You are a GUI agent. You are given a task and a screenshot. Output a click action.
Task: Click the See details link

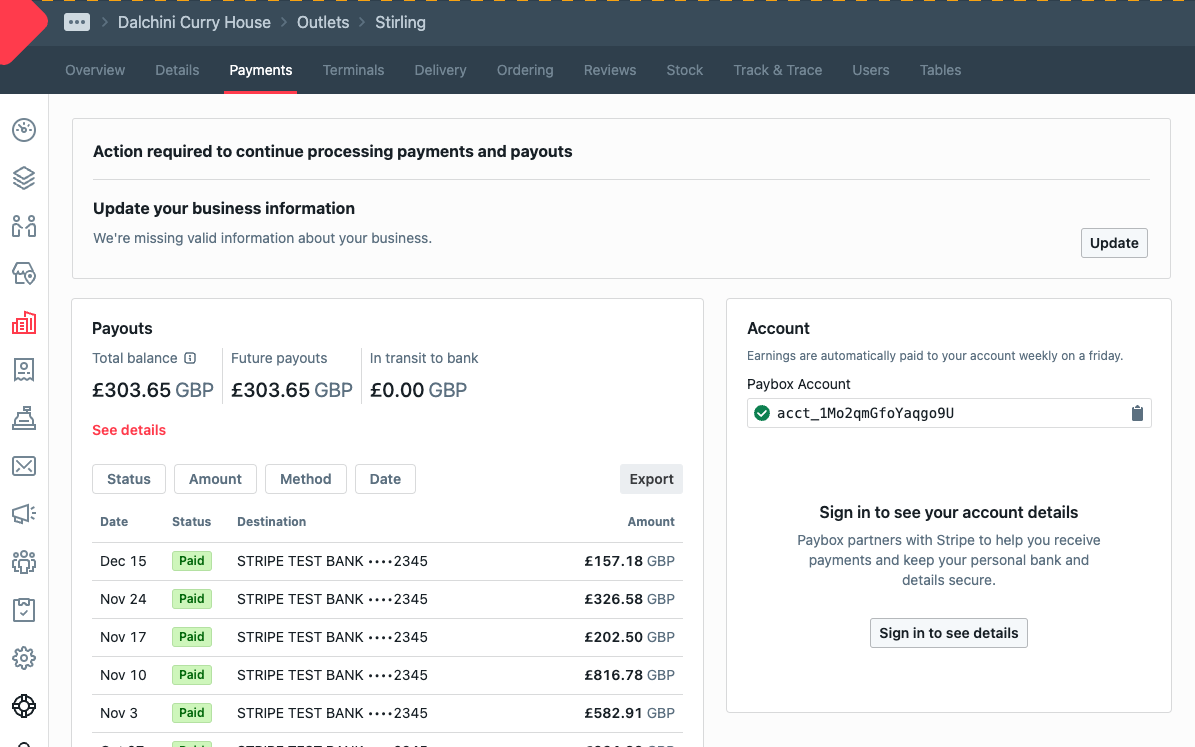click(129, 430)
